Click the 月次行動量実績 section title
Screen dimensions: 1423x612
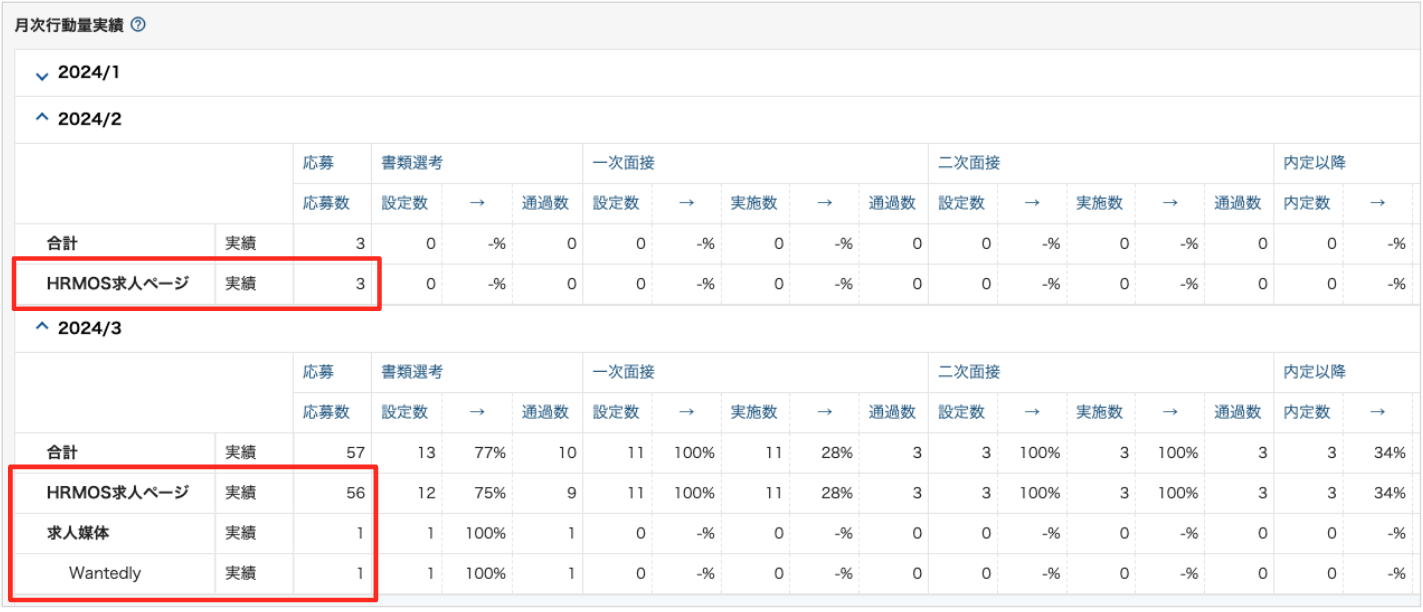pos(68,25)
